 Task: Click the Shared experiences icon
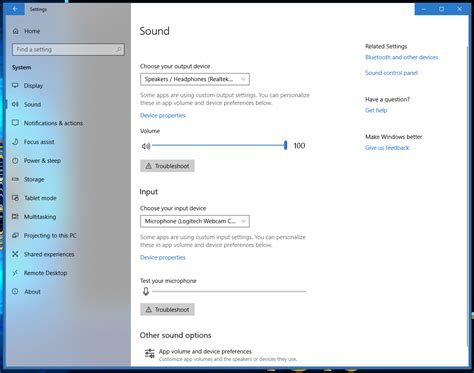tap(15, 254)
